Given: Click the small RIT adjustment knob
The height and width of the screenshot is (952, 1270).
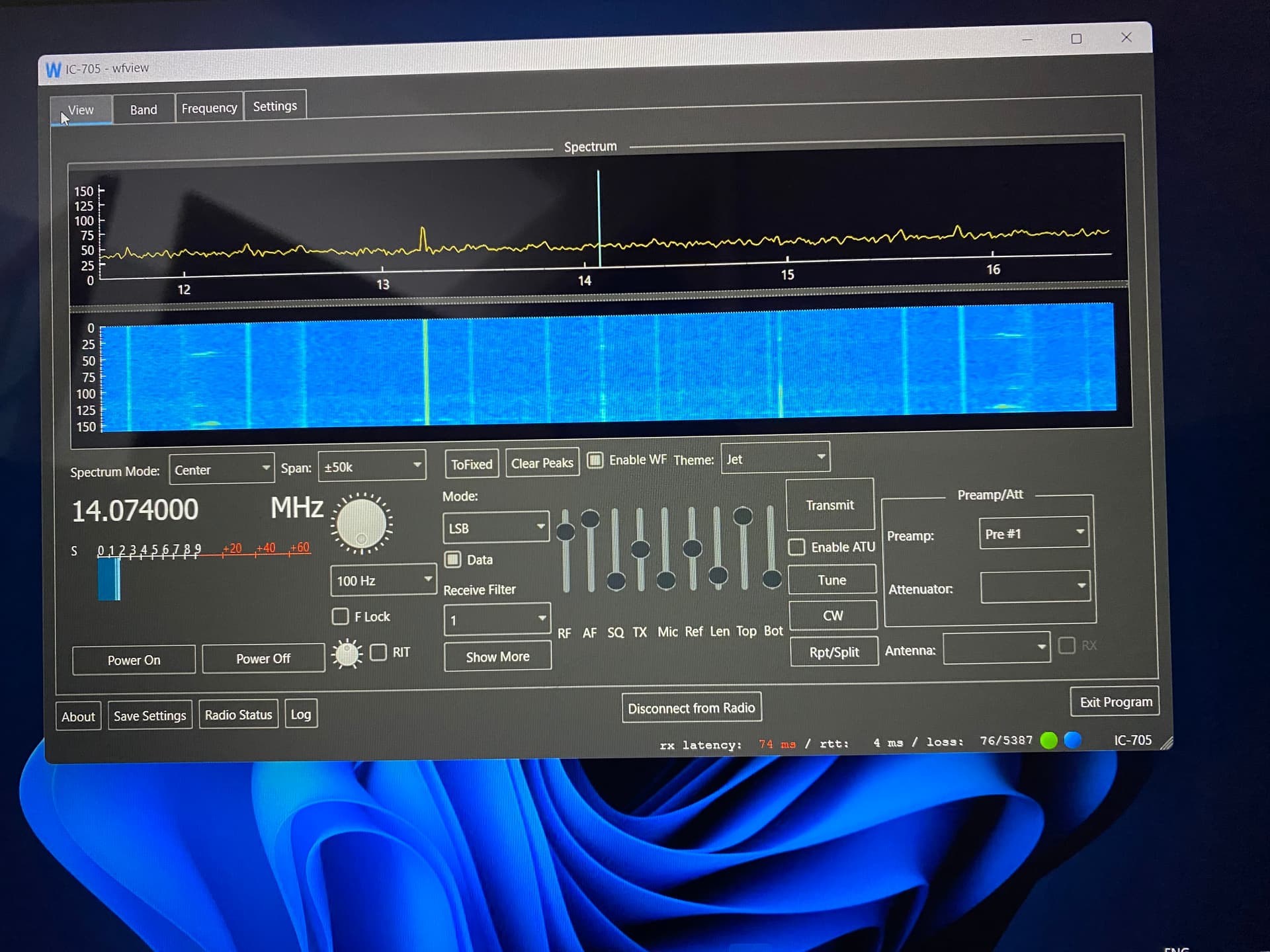Looking at the screenshot, I should pyautogui.click(x=347, y=654).
